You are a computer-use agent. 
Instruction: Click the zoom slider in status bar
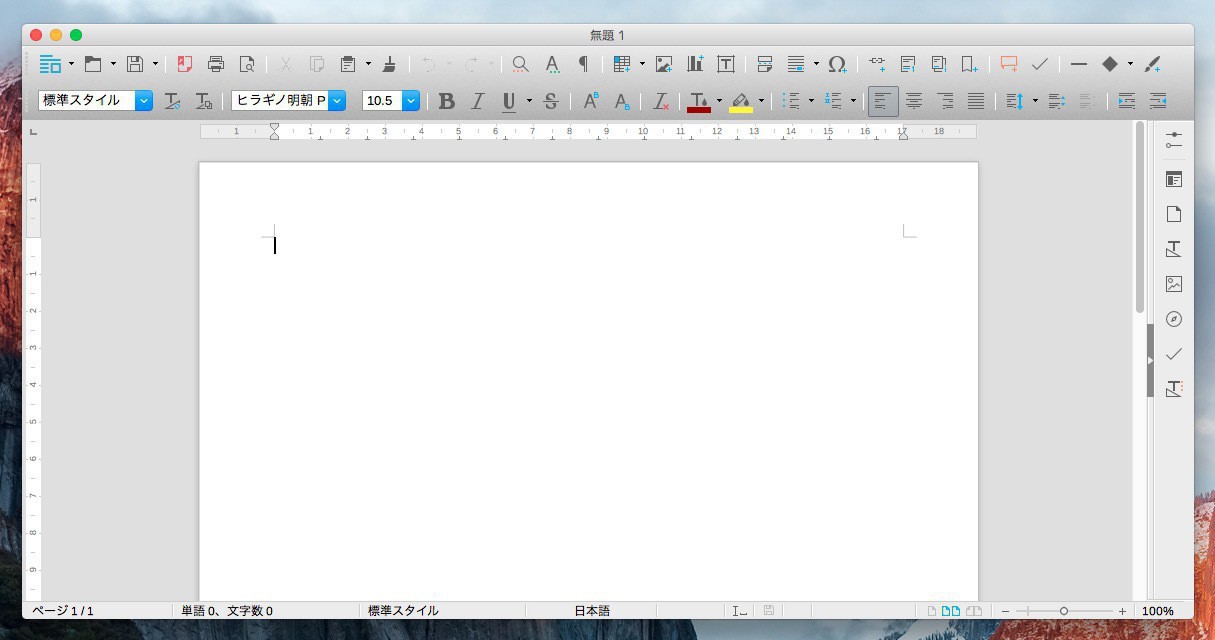coord(1064,611)
